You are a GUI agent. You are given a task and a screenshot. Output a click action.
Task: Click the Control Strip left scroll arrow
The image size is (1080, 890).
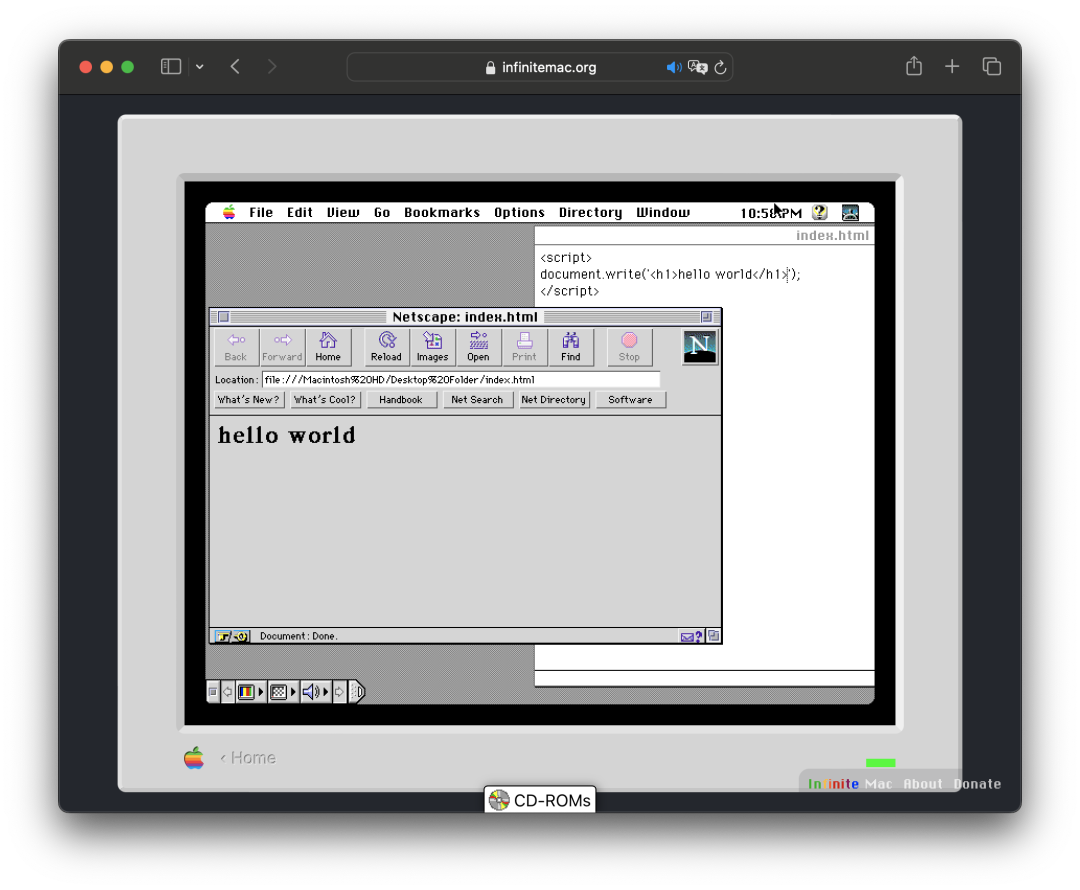pyautogui.click(x=227, y=692)
